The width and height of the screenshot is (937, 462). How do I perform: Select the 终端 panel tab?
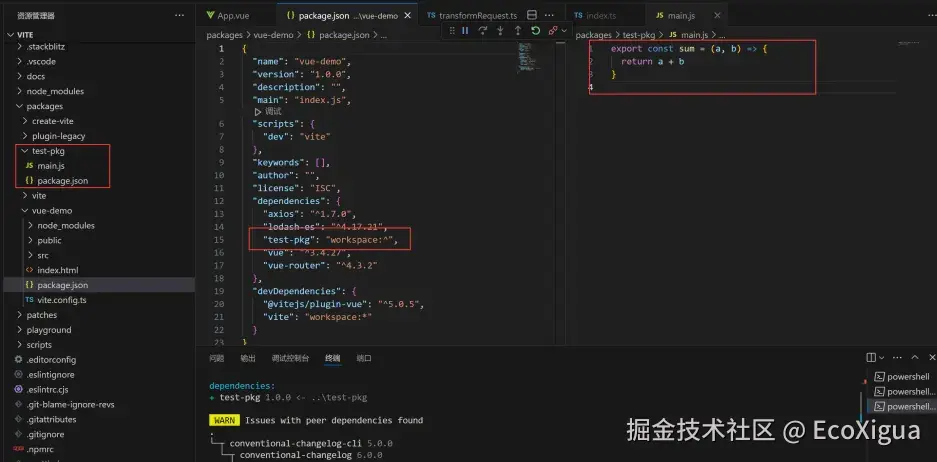(333, 358)
